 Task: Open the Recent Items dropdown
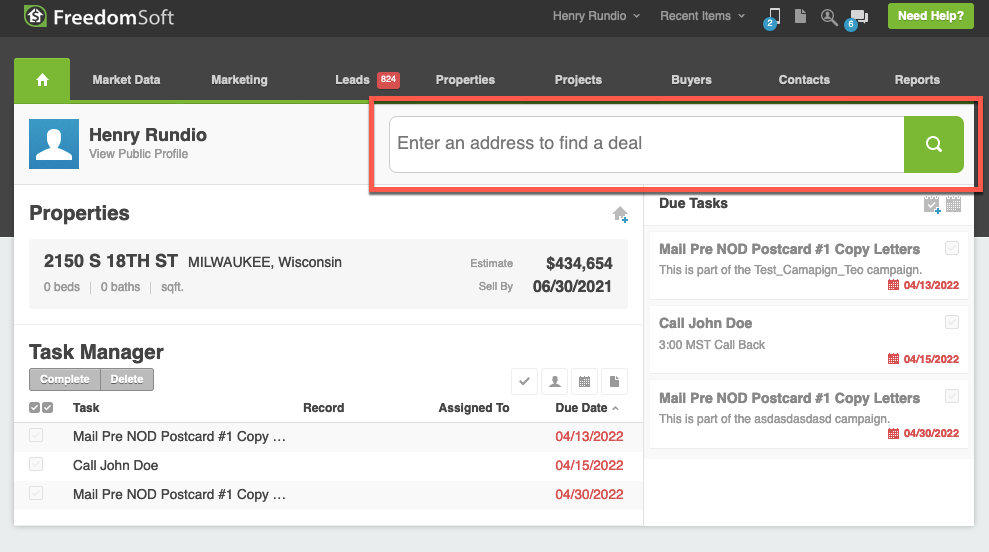(x=702, y=16)
